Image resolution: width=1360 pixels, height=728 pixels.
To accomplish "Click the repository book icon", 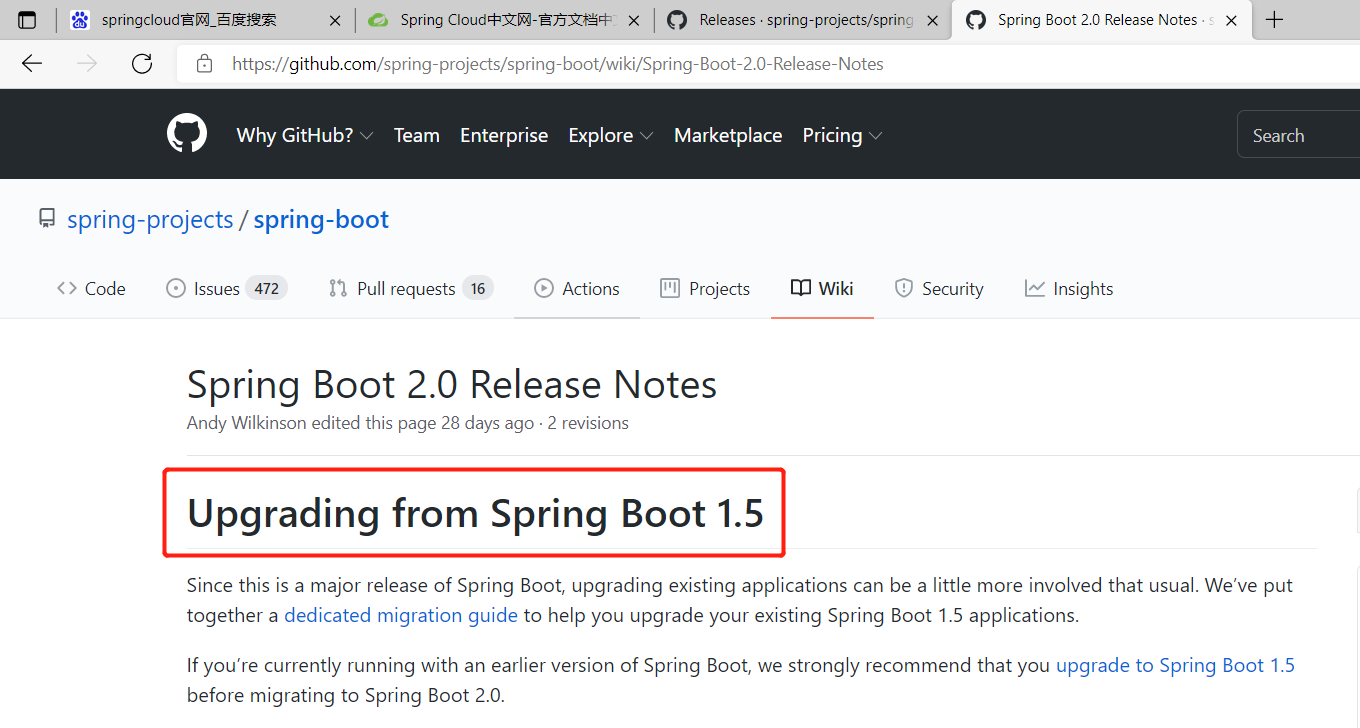I will pos(47,219).
